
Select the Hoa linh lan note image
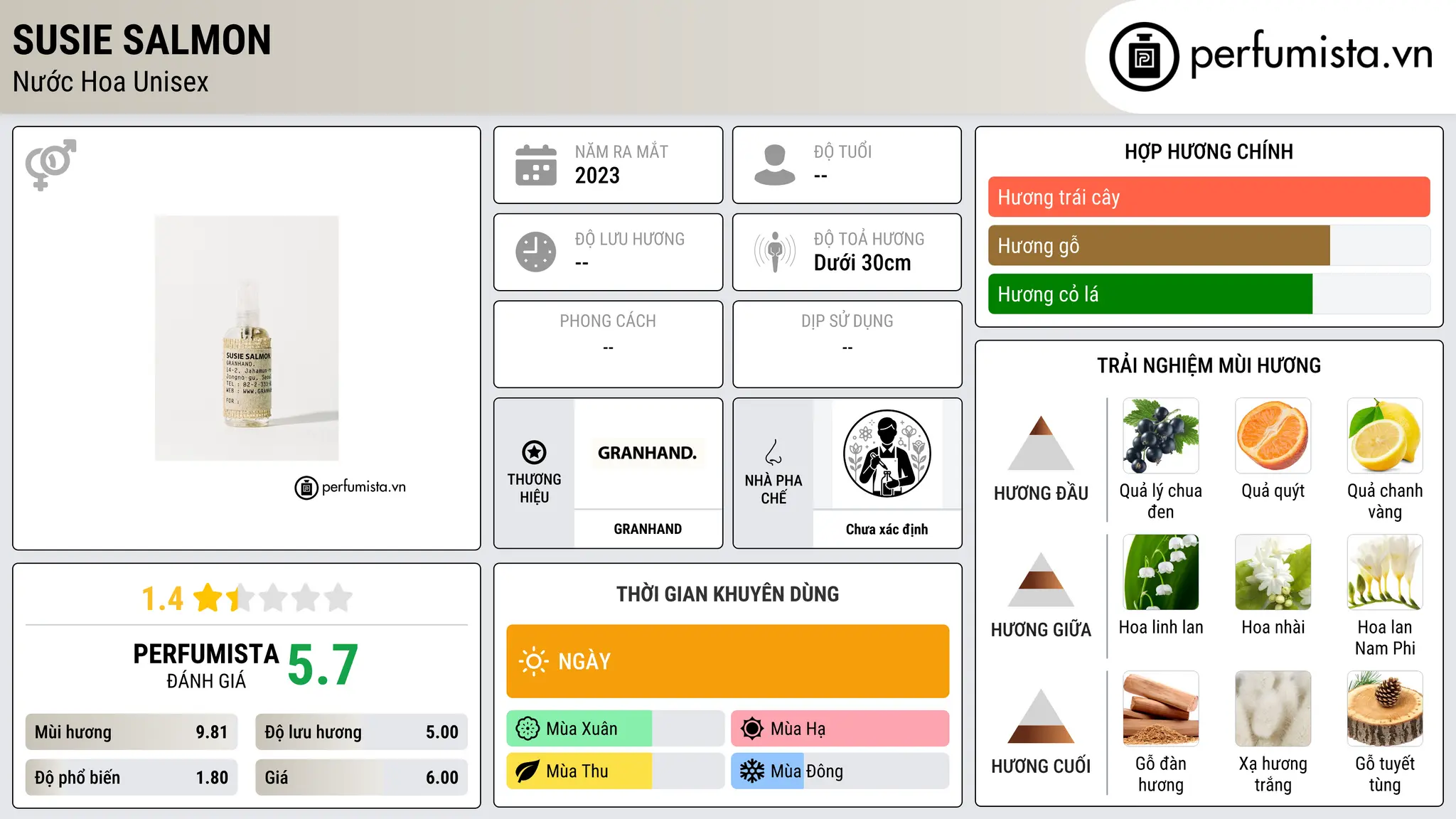(1160, 572)
